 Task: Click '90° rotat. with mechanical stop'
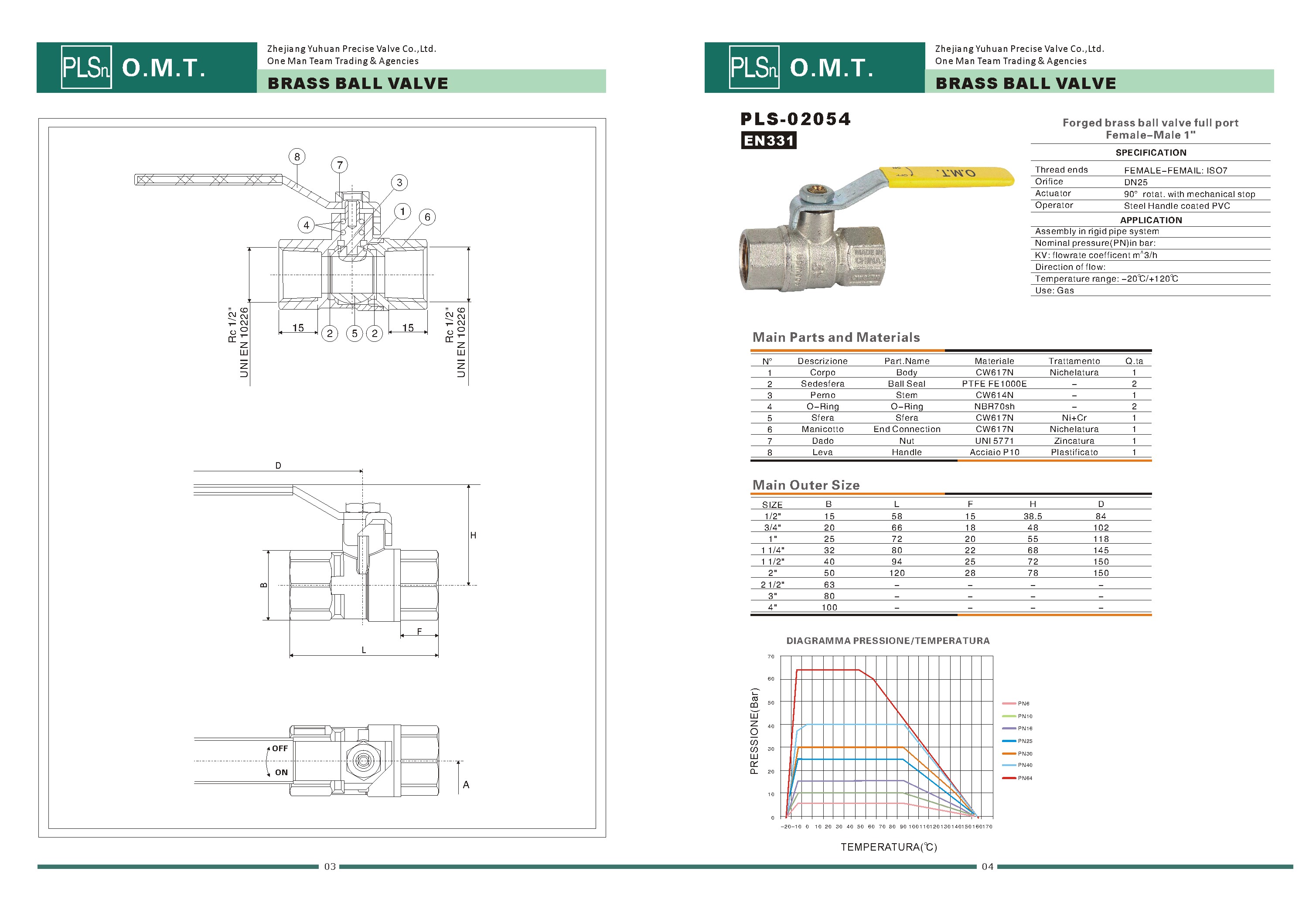(1189, 194)
